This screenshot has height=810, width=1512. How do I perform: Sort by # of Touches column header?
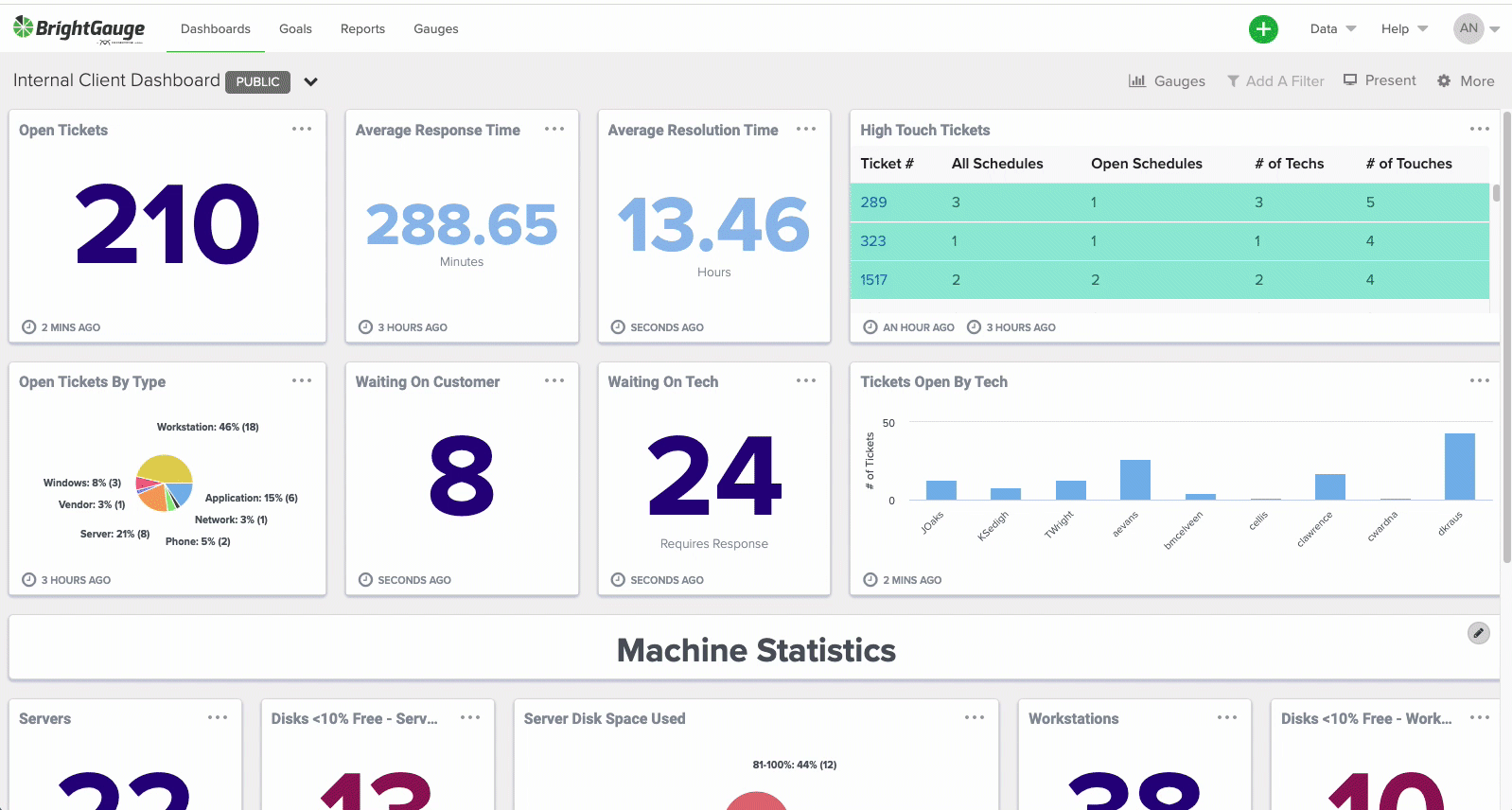(x=1409, y=163)
